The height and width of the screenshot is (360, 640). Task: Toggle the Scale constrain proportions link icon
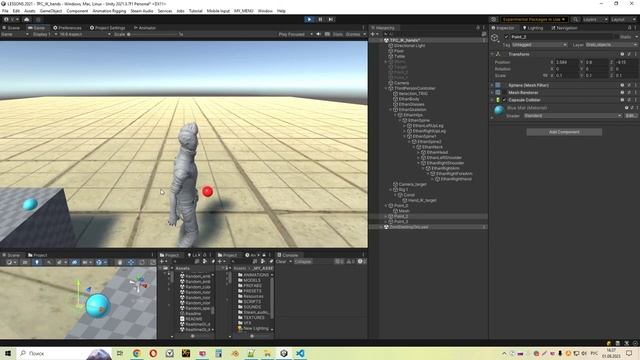click(x=545, y=76)
